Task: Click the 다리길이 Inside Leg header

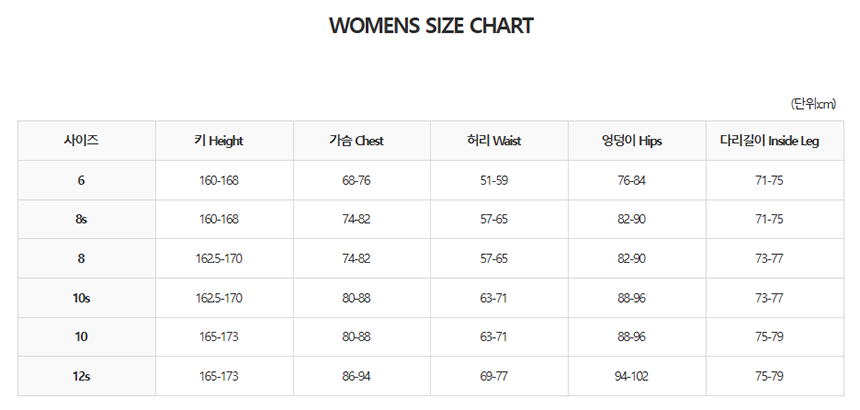Action: point(769,141)
